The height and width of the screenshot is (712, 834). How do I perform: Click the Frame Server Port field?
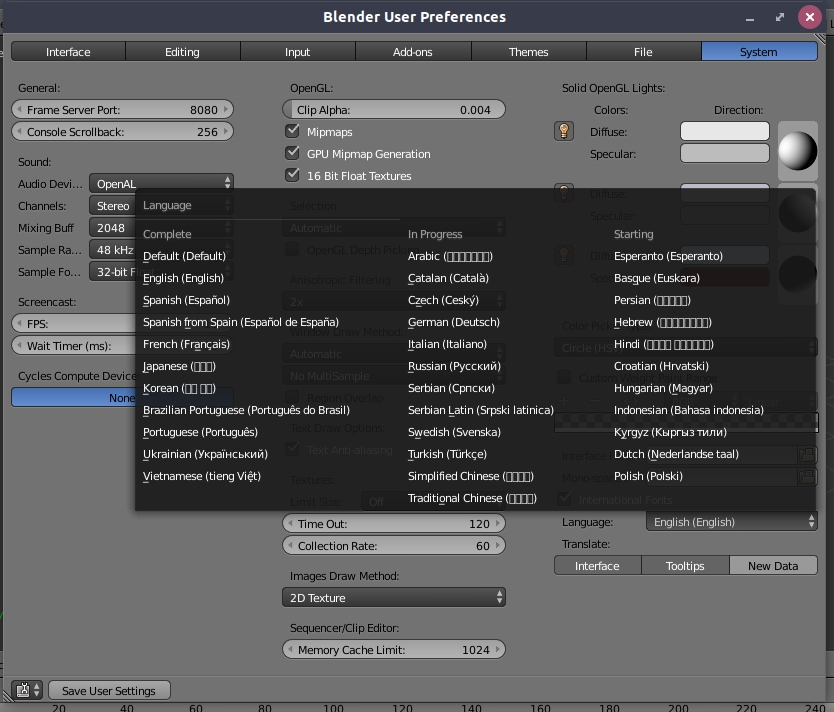[x=122, y=110]
